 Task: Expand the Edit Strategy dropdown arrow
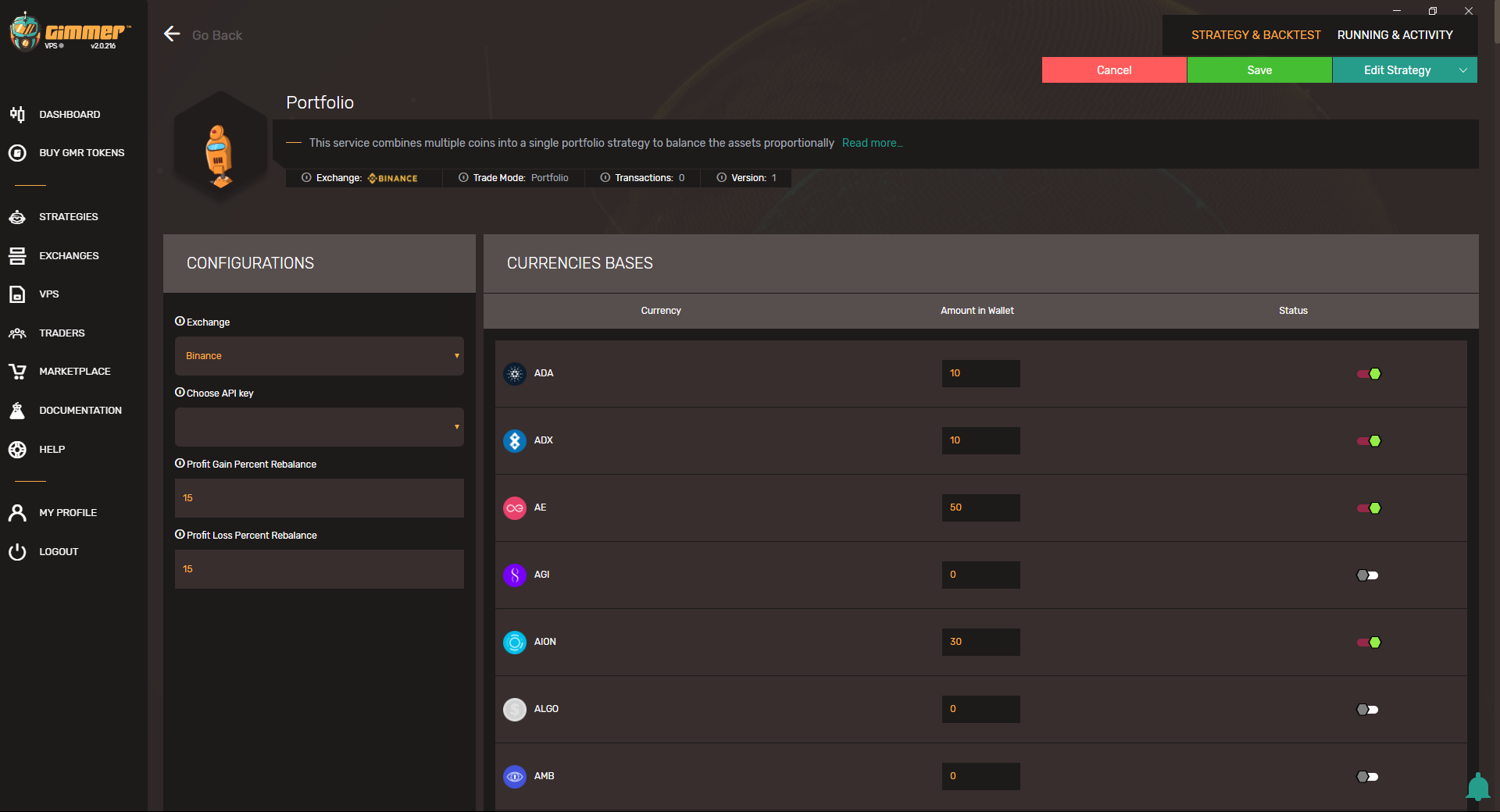click(1463, 70)
